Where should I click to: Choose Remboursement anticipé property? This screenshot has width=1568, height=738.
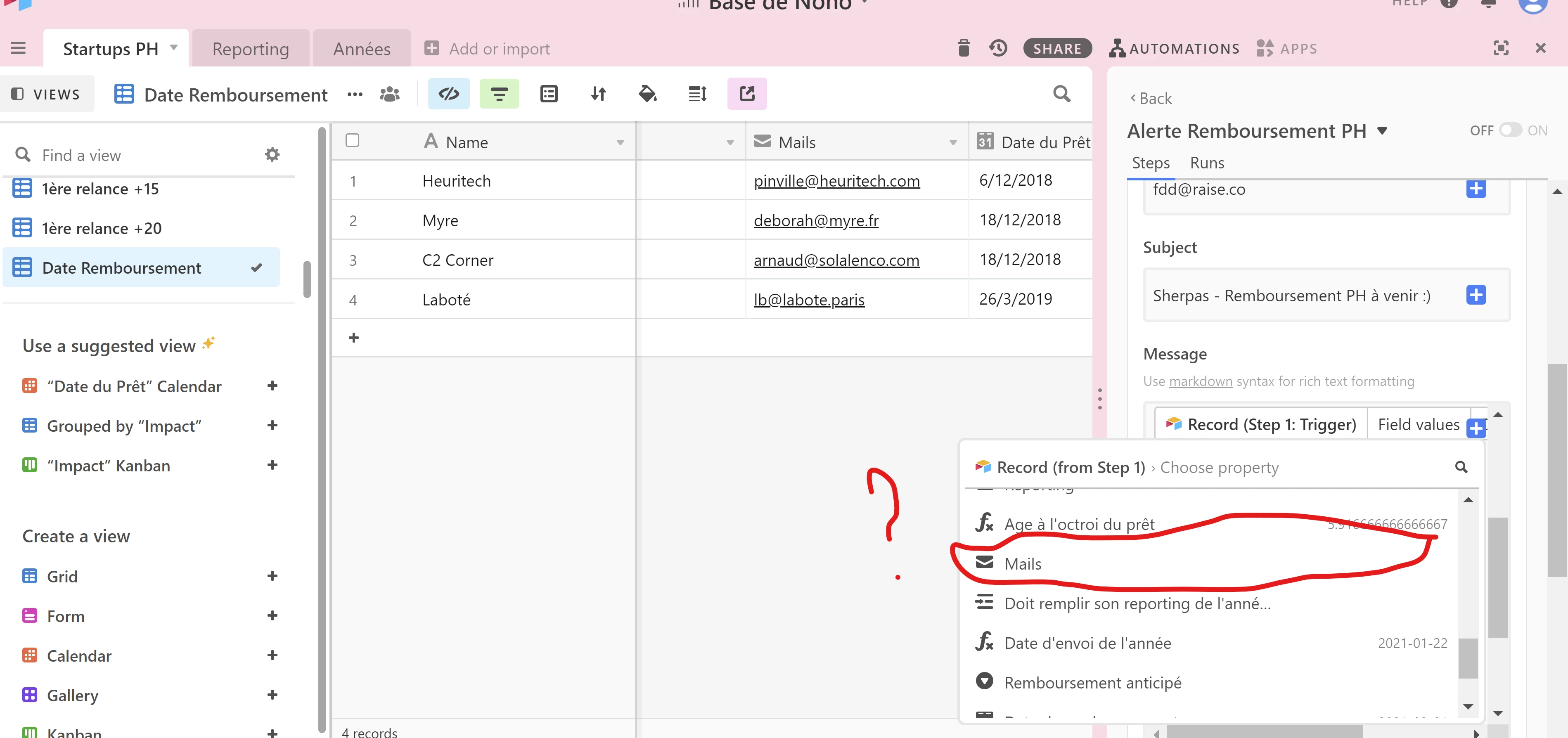1211,683
